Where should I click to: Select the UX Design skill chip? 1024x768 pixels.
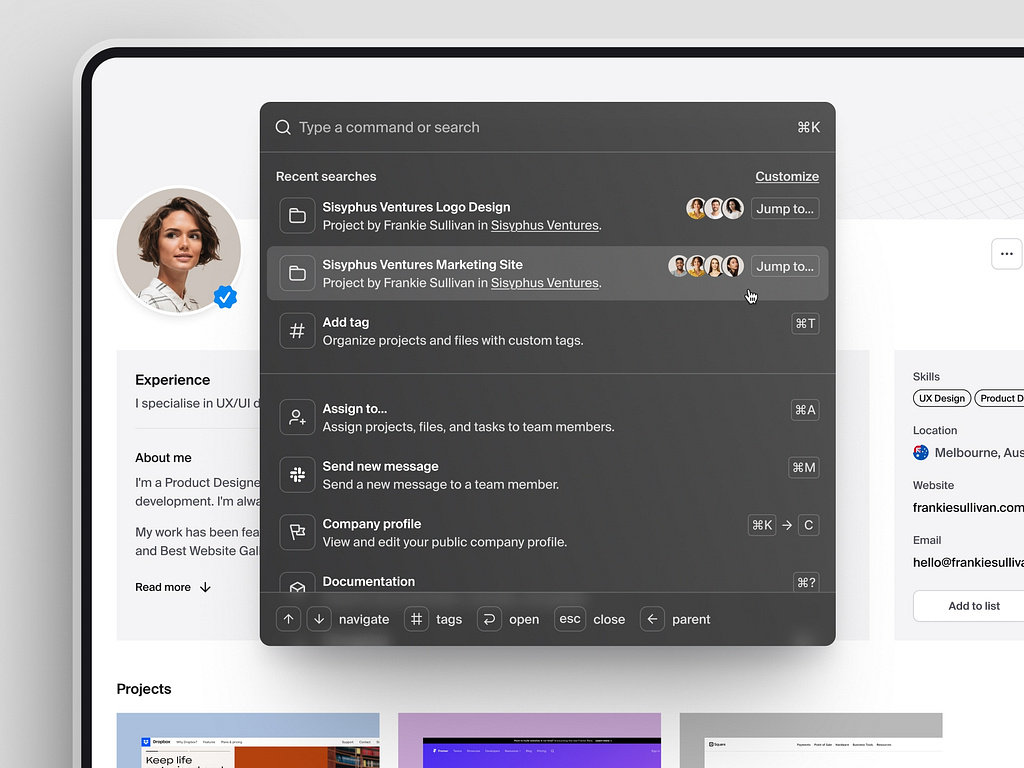point(941,398)
